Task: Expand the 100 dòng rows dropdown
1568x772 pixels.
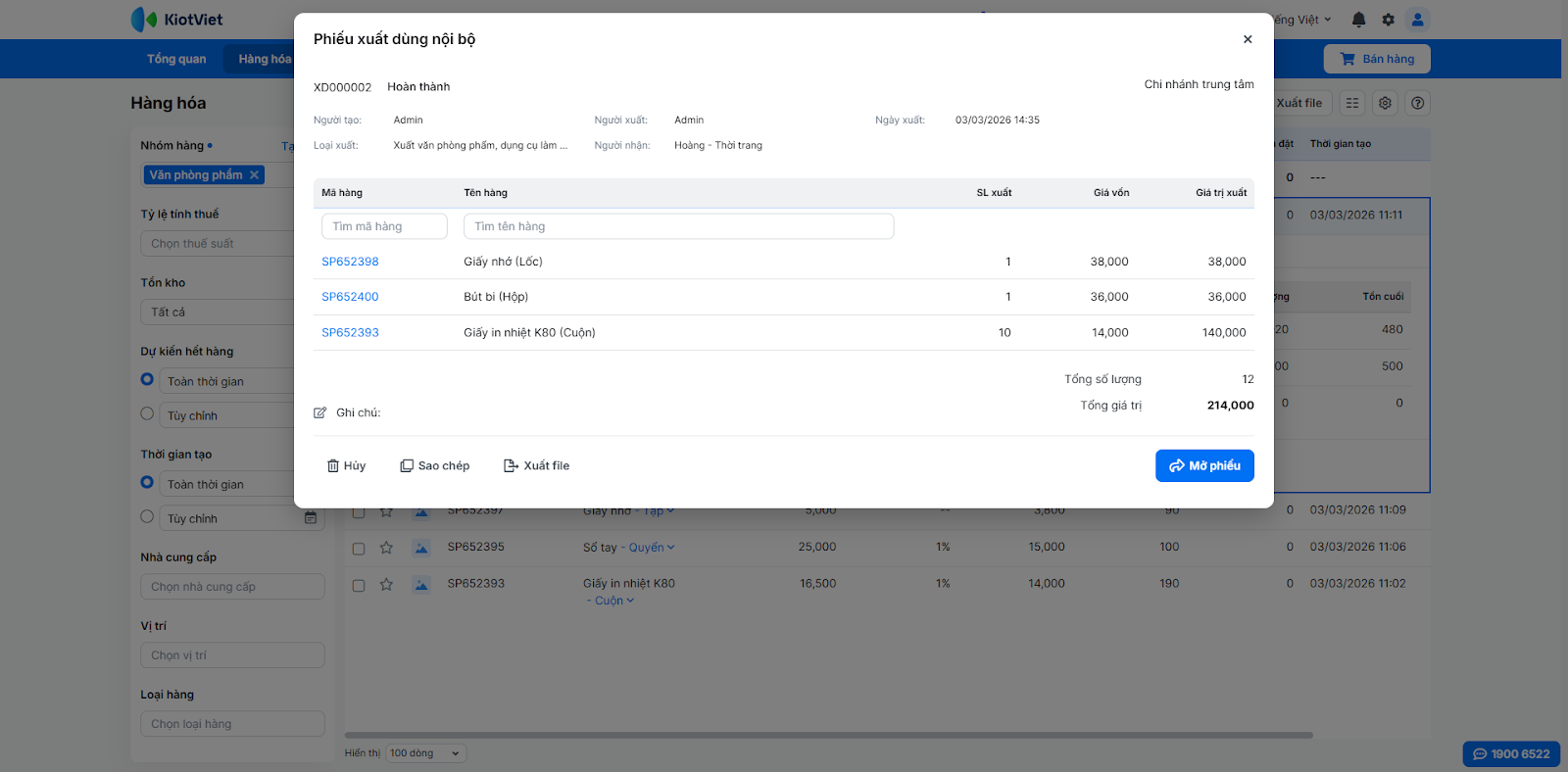Action: click(x=425, y=753)
